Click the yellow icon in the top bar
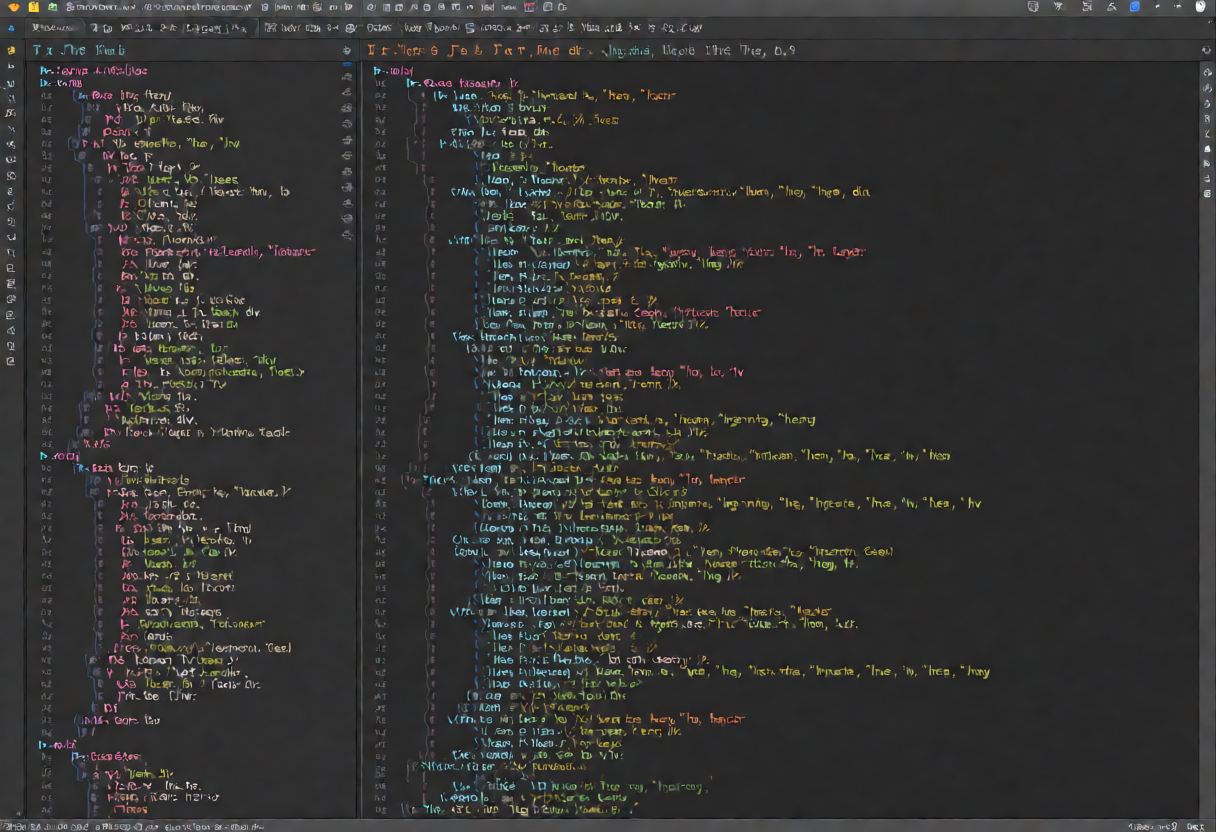Screen dimensions: 1216x832 pos(33,7)
